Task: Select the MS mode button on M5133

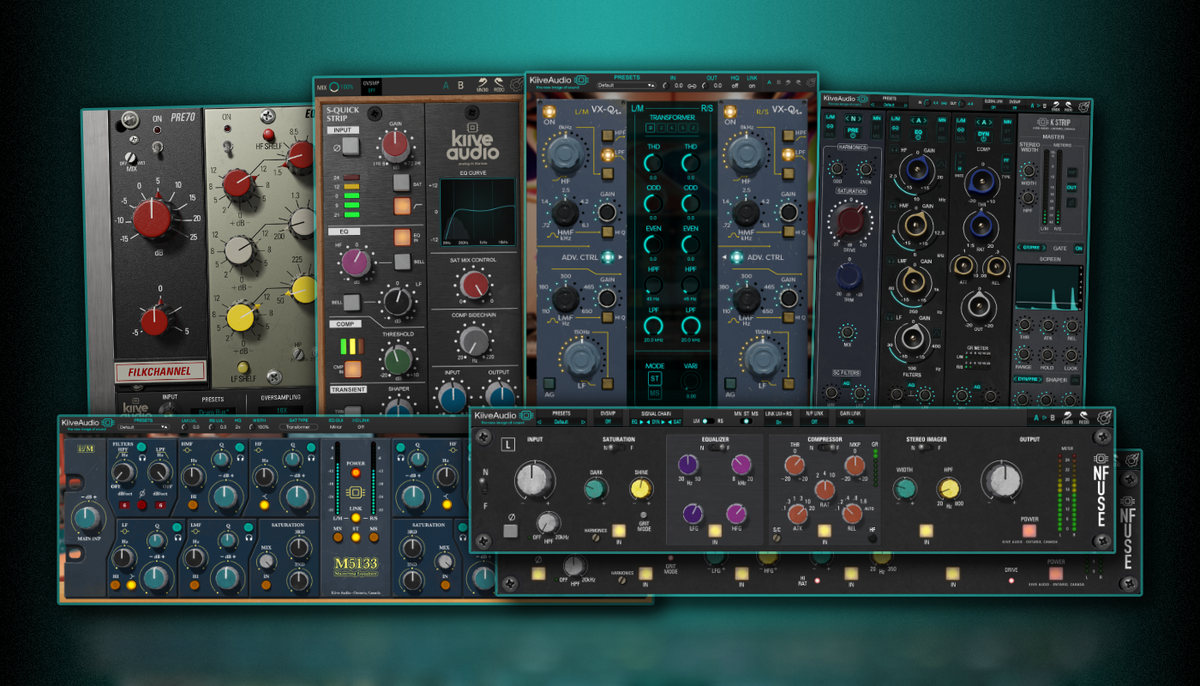Action: pyautogui.click(x=374, y=536)
